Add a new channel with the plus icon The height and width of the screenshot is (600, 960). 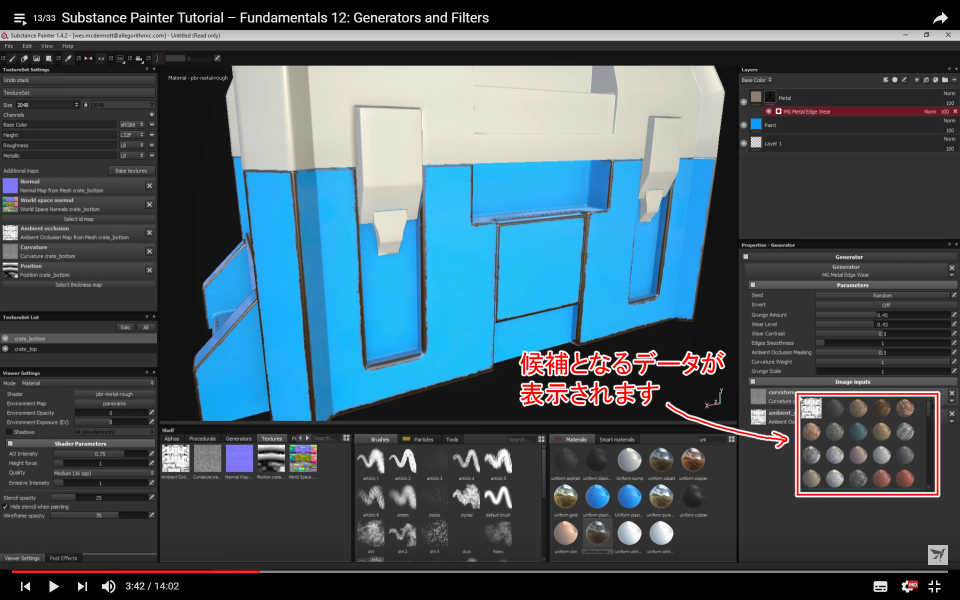pos(151,114)
